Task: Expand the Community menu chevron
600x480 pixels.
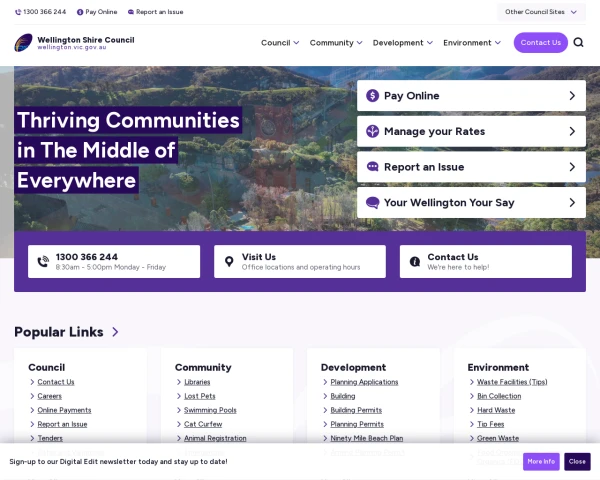Action: click(359, 43)
